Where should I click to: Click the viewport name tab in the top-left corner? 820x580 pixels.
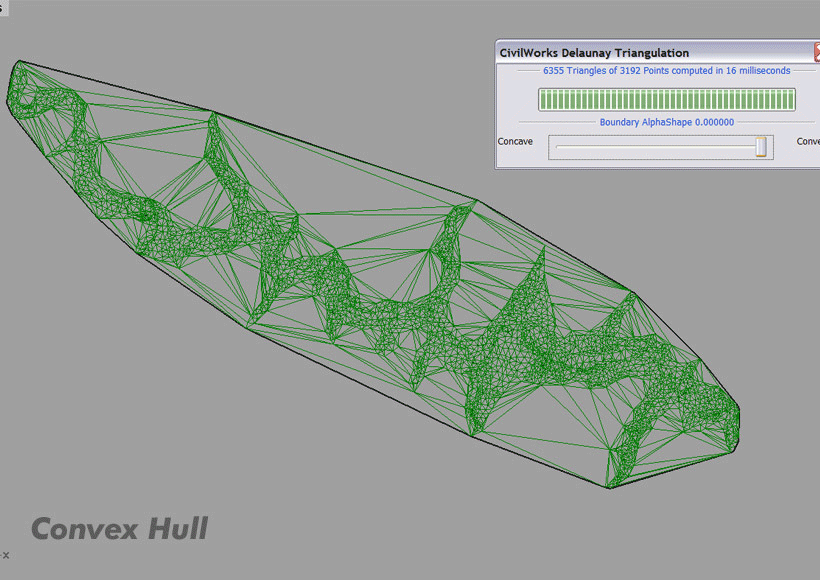[x=3, y=7]
